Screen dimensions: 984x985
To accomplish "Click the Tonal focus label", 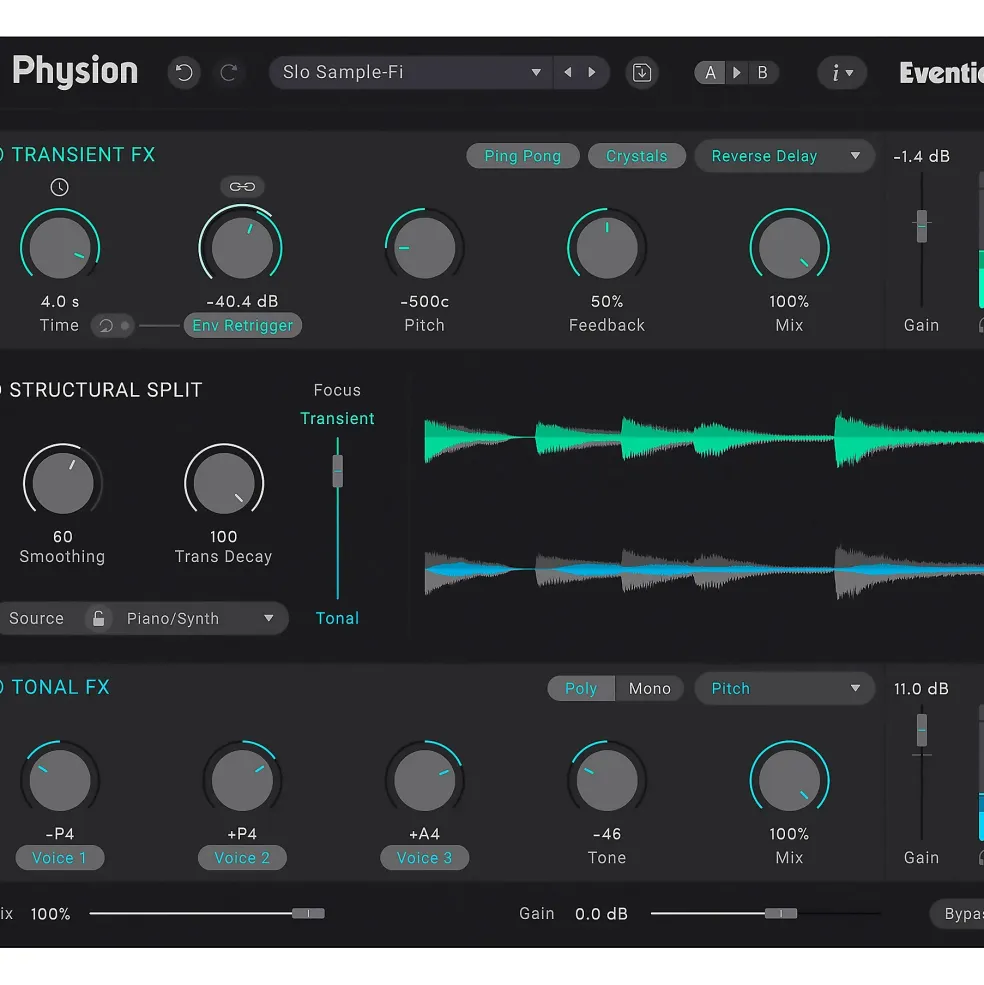I will pos(337,618).
